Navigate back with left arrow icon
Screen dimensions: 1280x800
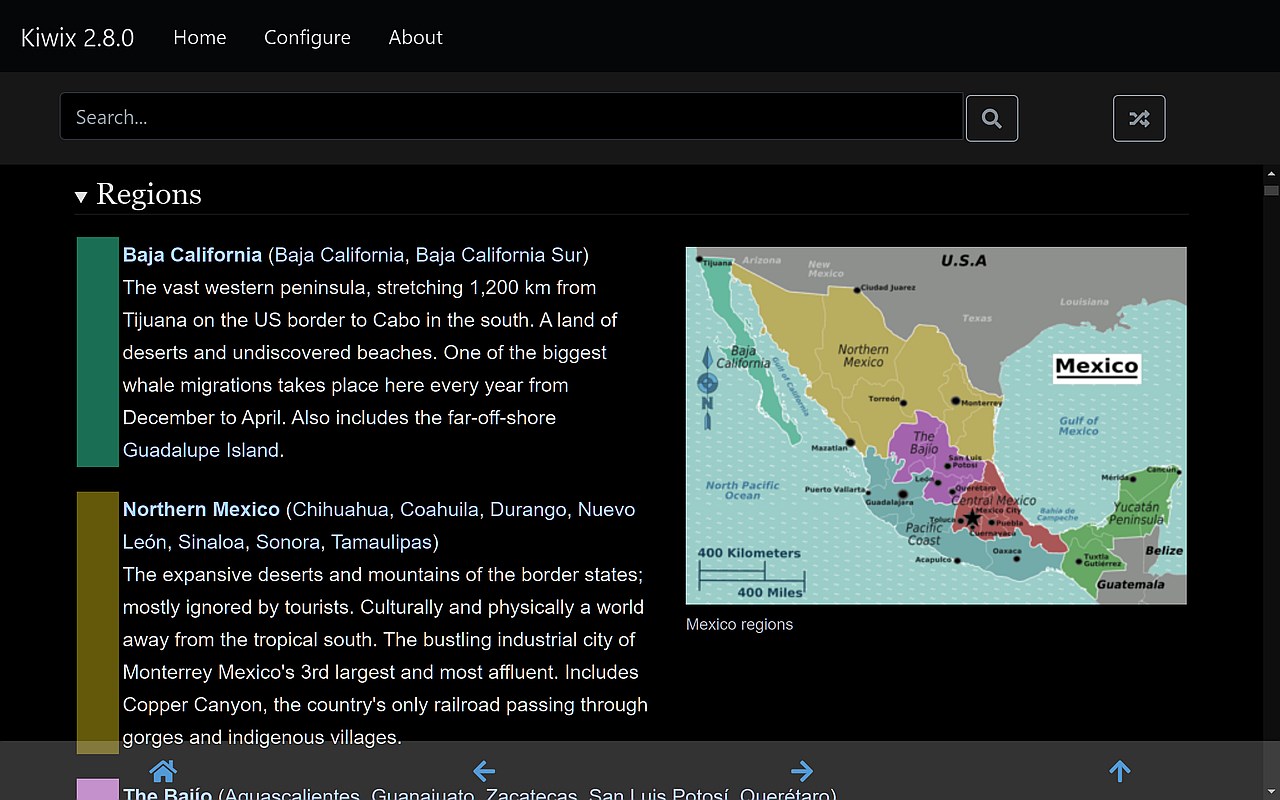(484, 771)
